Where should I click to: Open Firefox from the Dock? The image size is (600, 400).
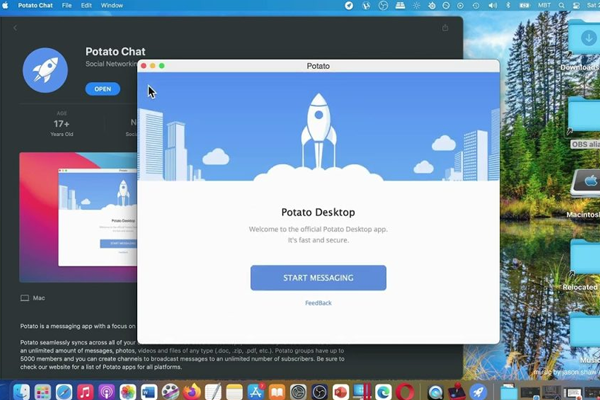[x=192, y=391]
